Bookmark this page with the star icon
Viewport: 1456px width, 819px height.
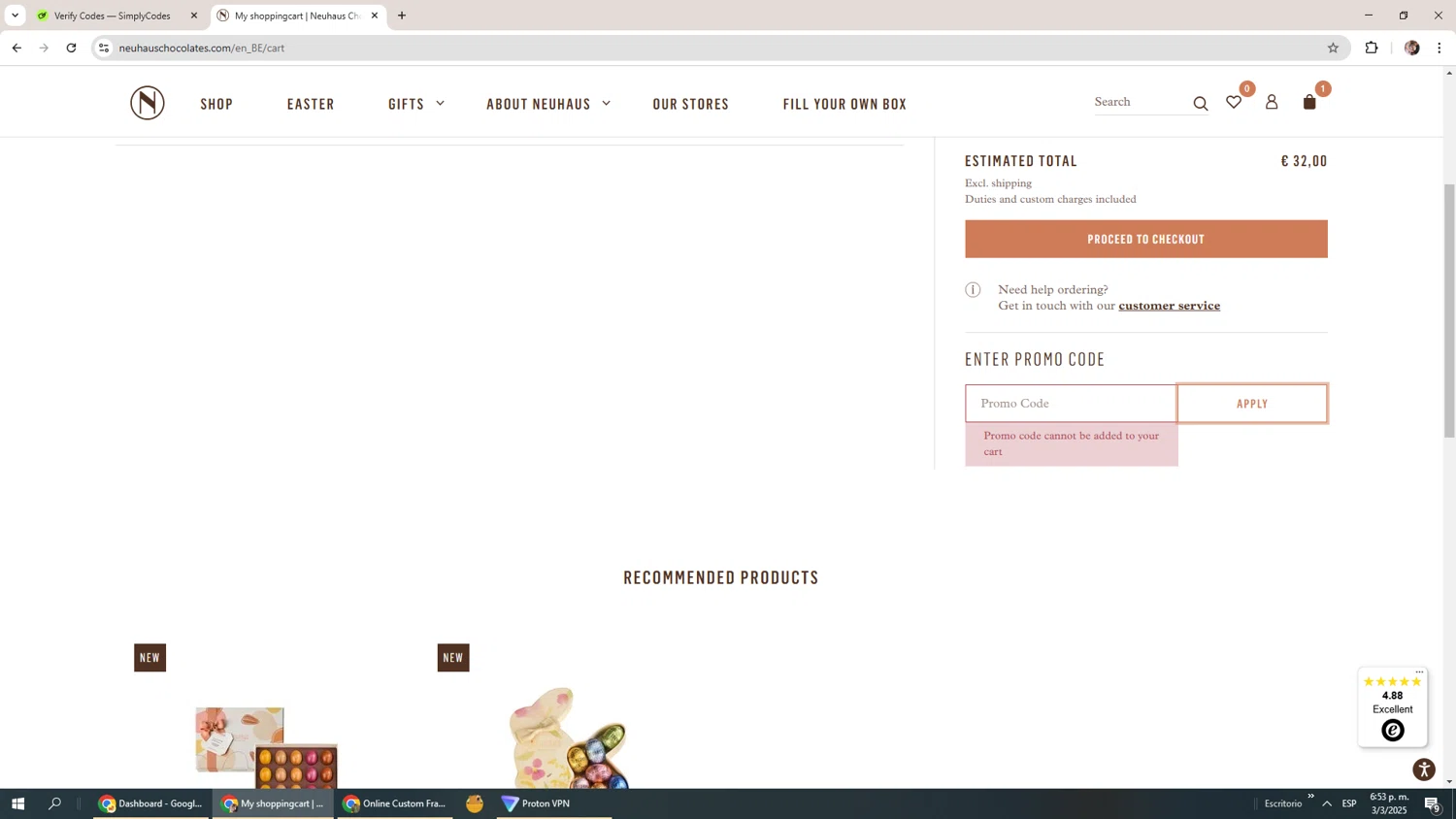1333,48
